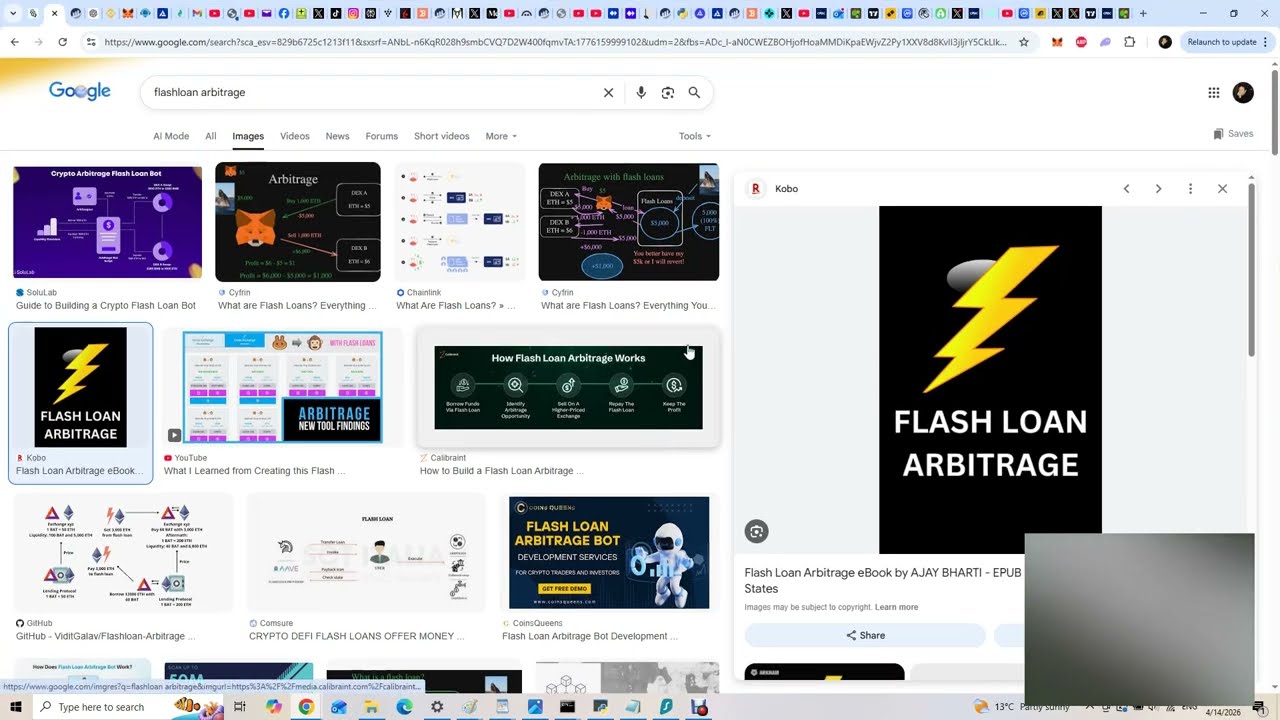Open SoluLab Crypto Arbitrage Flash Loan Bot thumbnail
This screenshot has width=1280, height=720.
pos(107,222)
